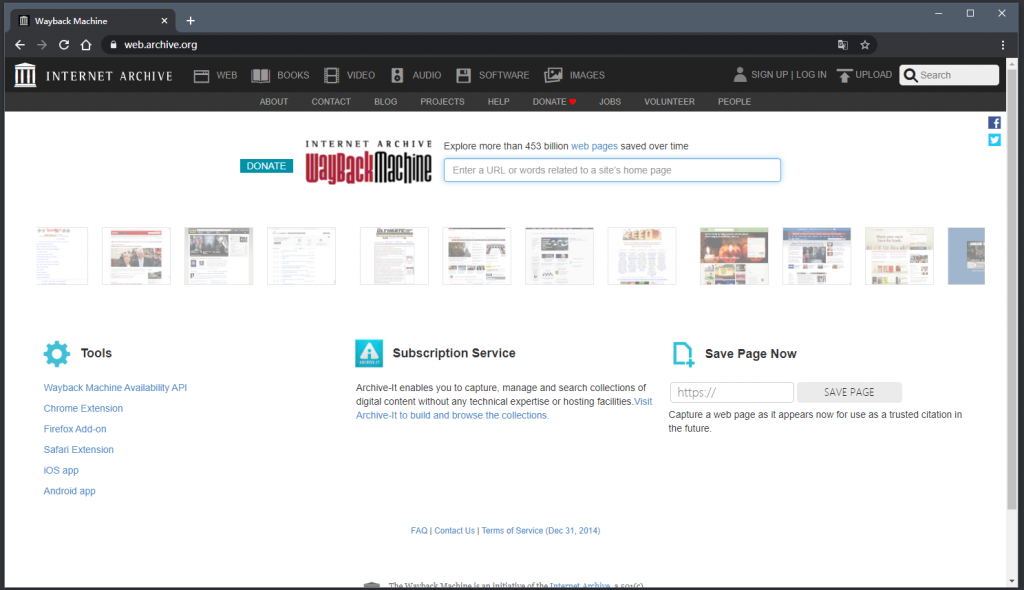Open the Software floppy disk icon

(464, 75)
